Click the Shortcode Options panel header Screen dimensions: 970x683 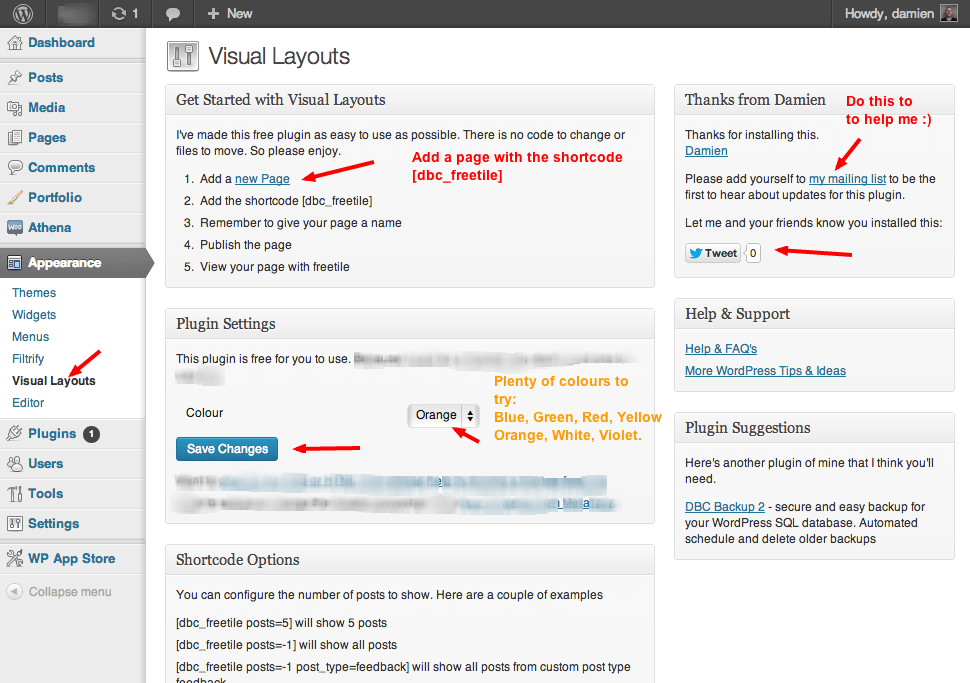click(410, 560)
